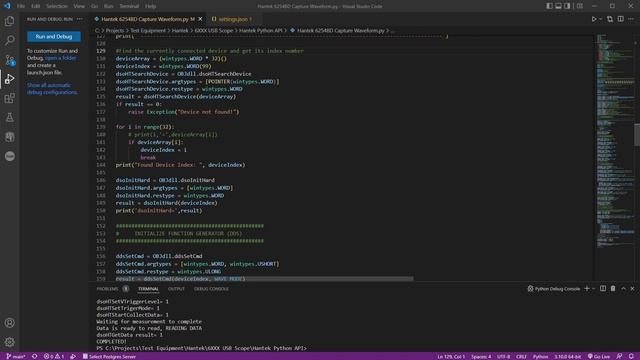Image resolution: width=640 pixels, height=360 pixels.
Task: Open the Go menu
Action: click(94, 6)
